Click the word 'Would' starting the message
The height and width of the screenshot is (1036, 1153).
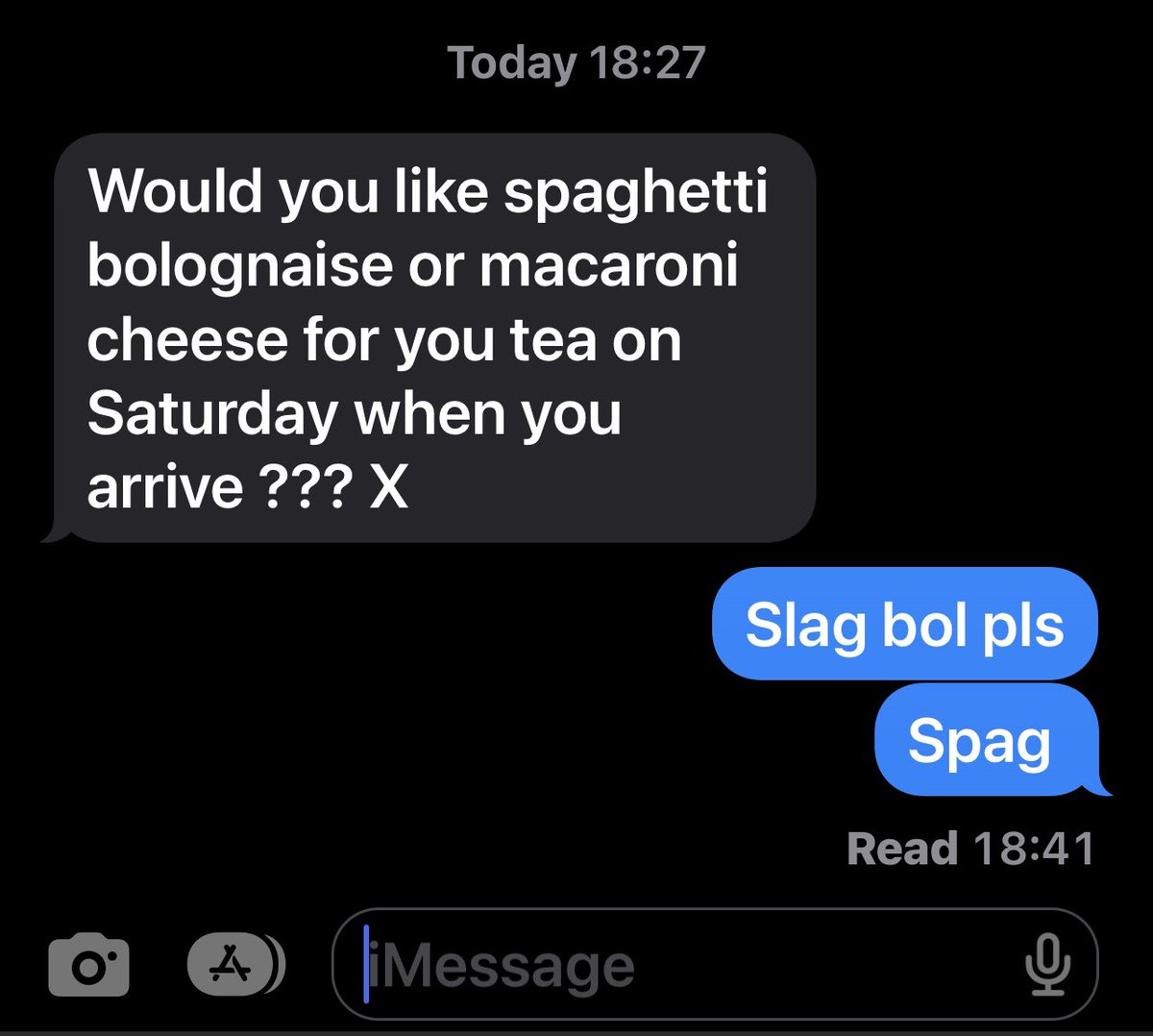pos(175,192)
